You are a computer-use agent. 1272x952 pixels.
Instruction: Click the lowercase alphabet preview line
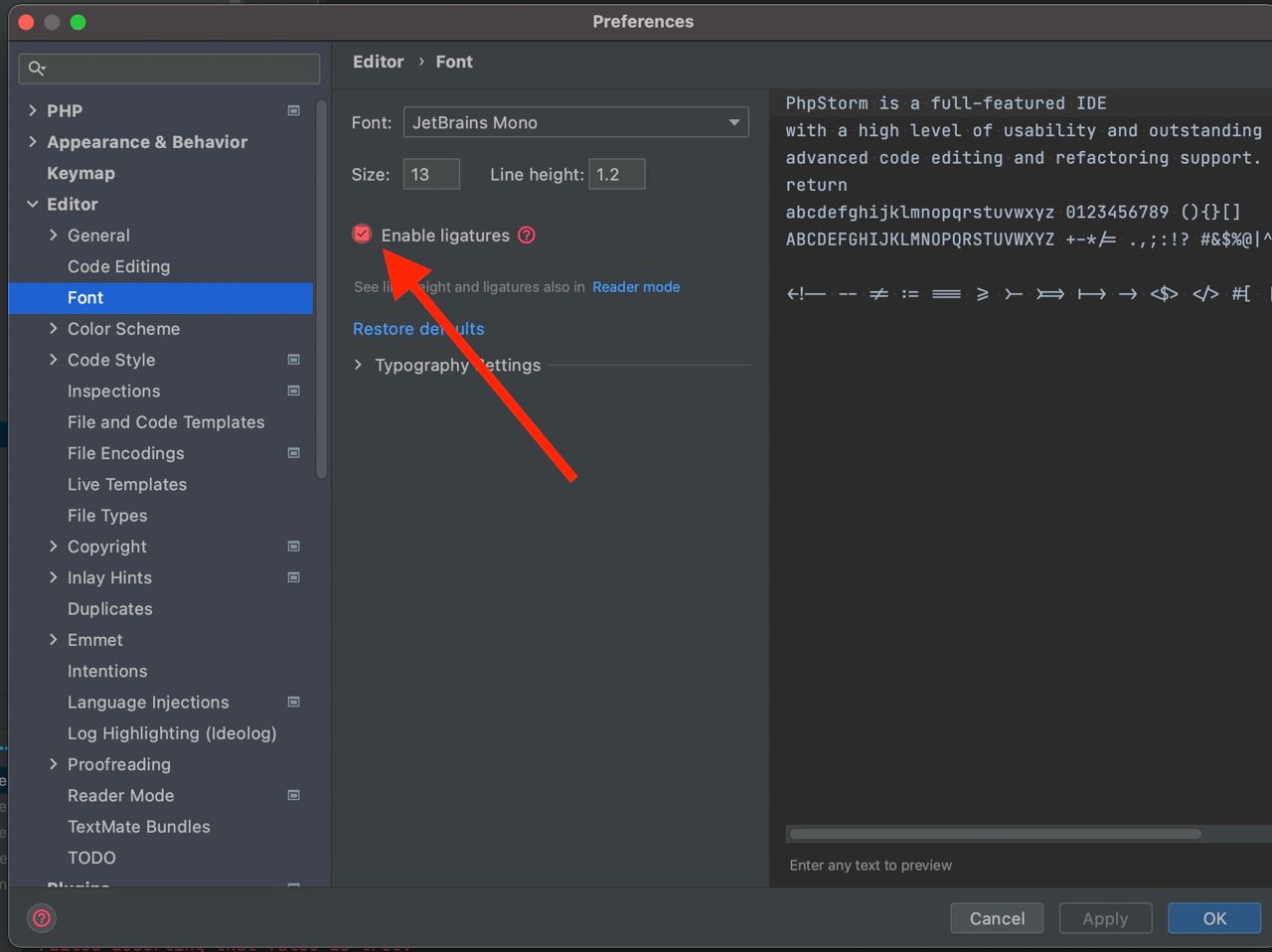pos(1013,212)
